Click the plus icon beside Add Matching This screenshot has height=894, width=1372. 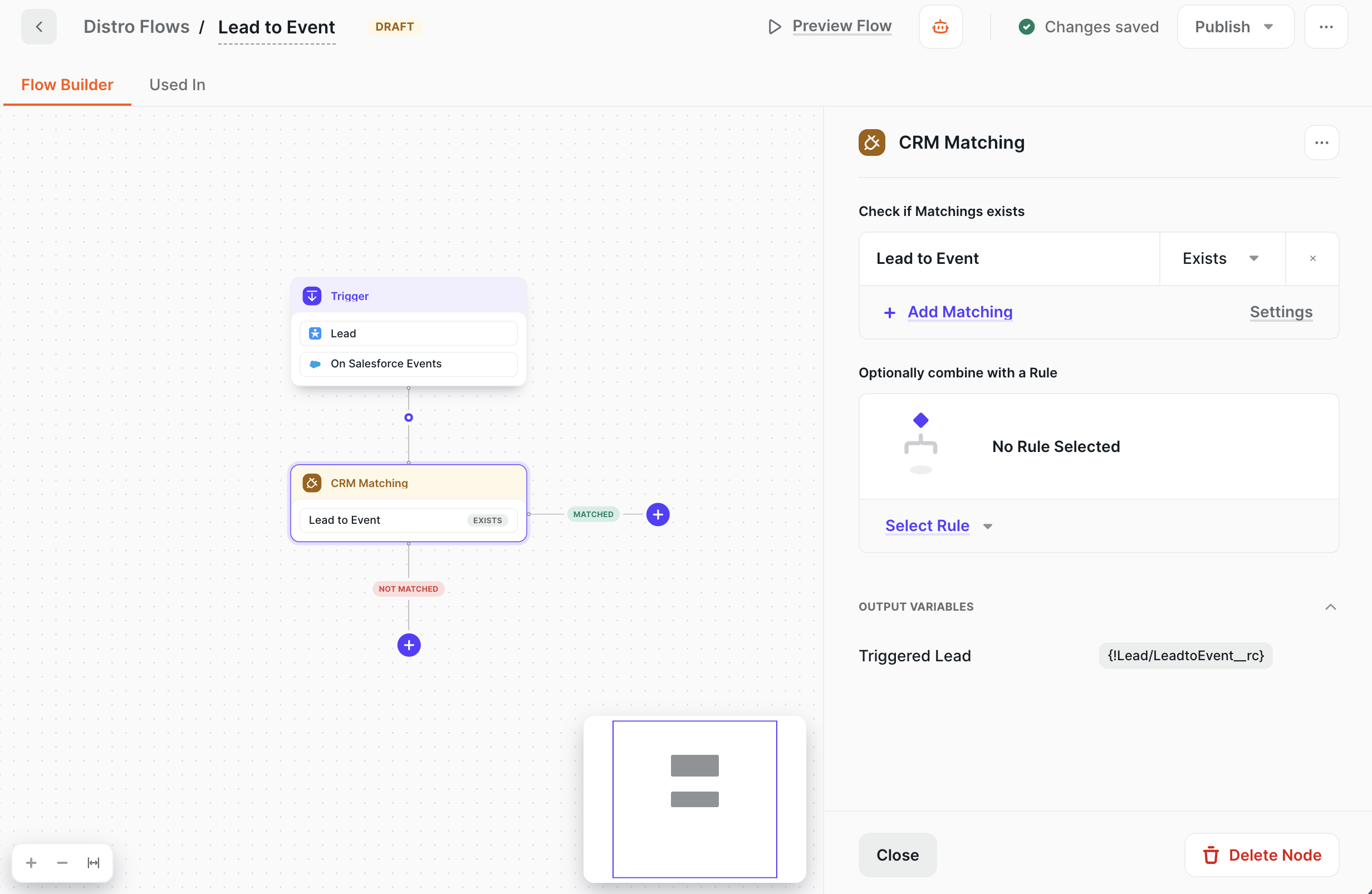coord(889,312)
